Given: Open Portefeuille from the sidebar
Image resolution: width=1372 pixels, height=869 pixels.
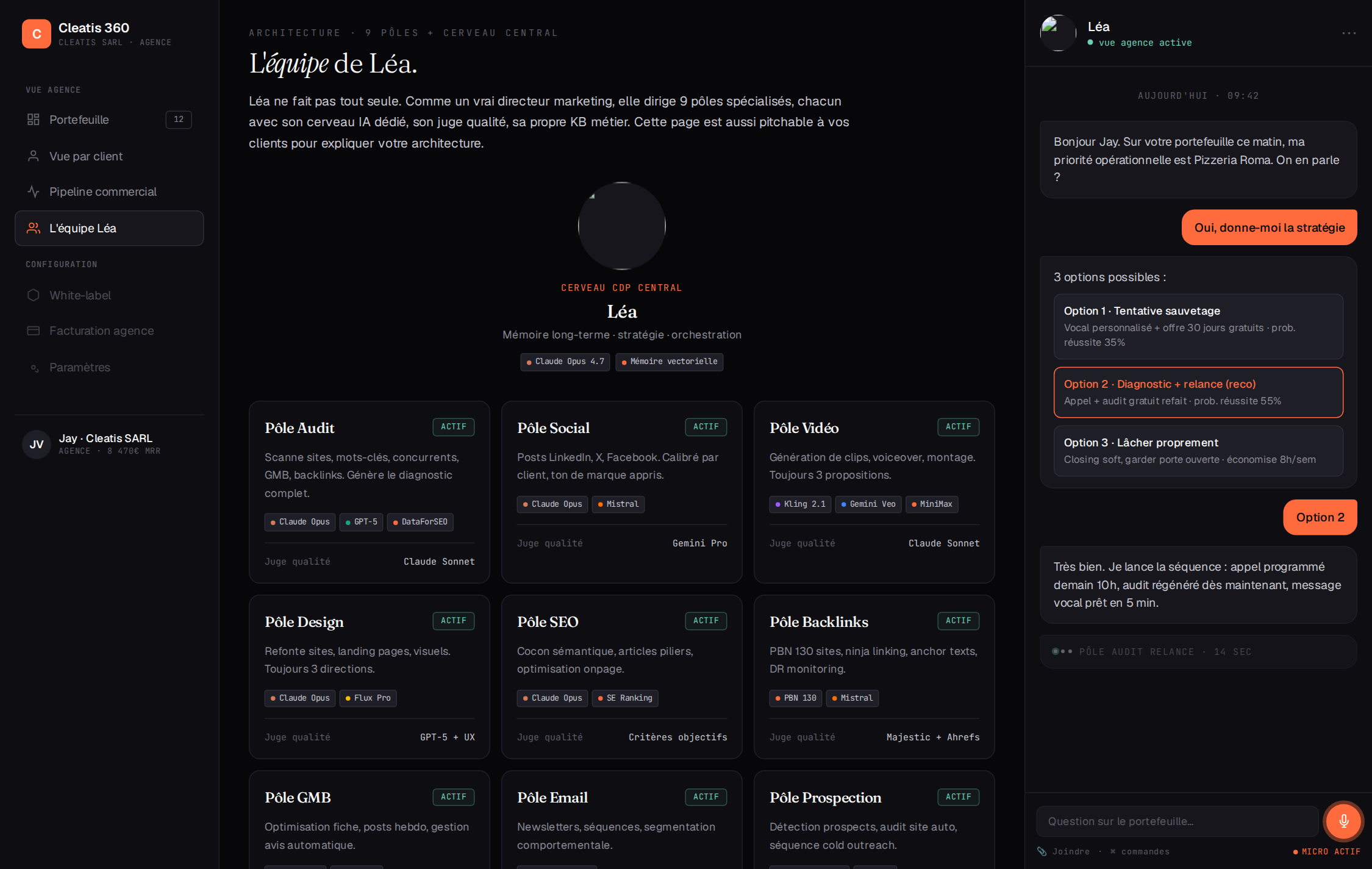Looking at the screenshot, I should tap(109, 120).
